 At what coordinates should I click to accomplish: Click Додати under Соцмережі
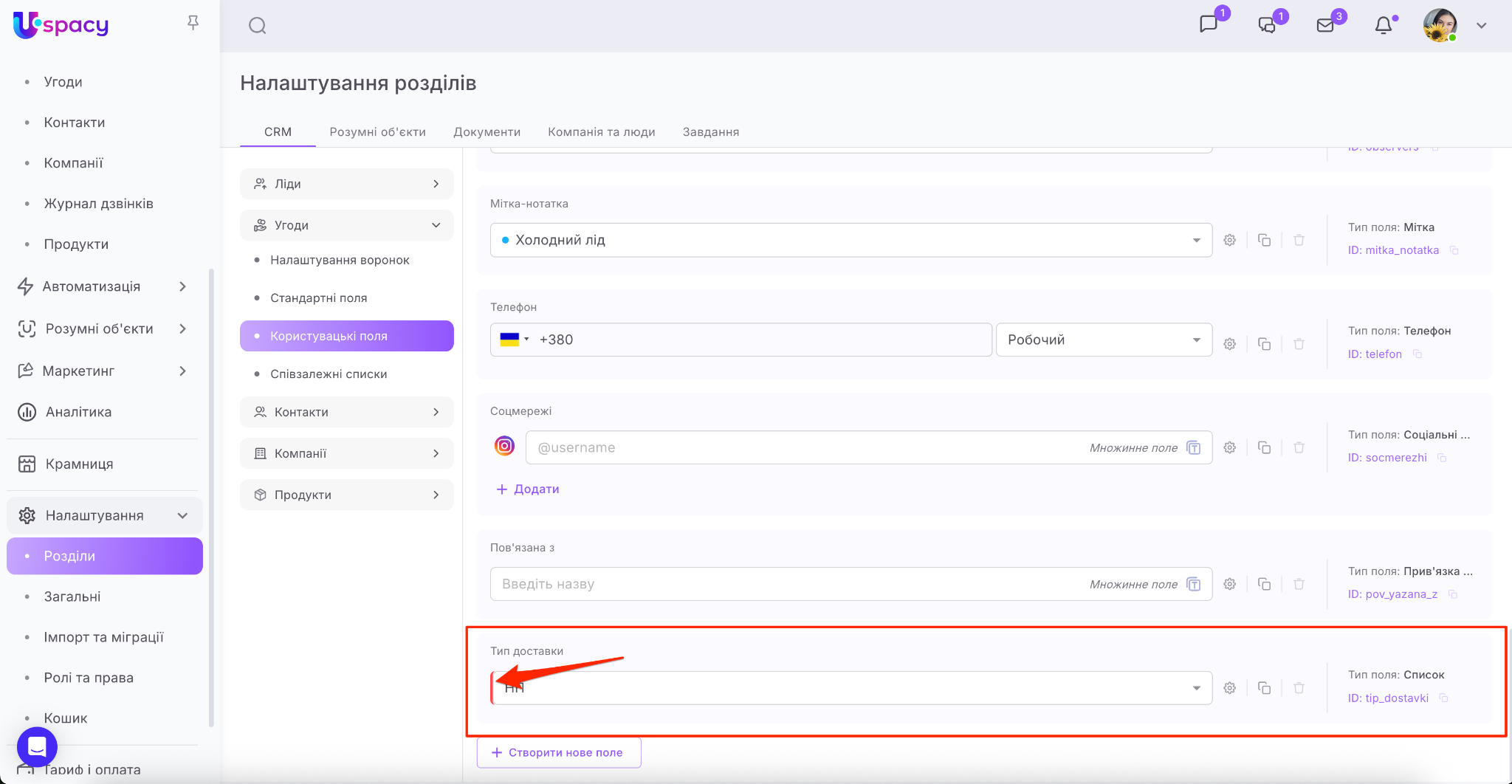click(x=528, y=489)
